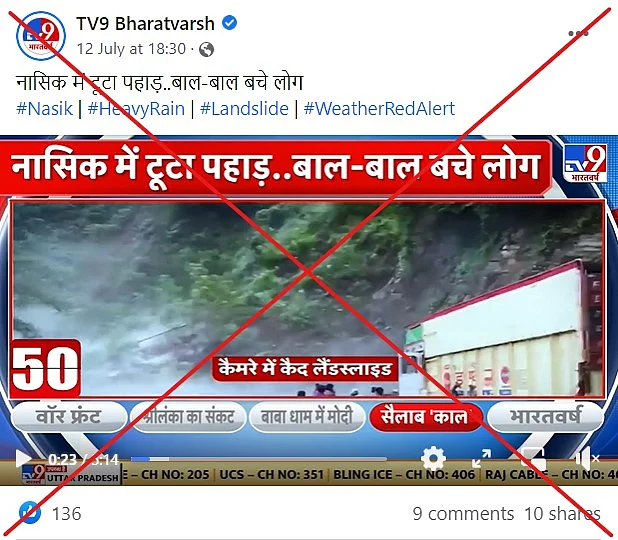618x540 pixels.
Task: Seek along the video progress bar
Action: 259,459
